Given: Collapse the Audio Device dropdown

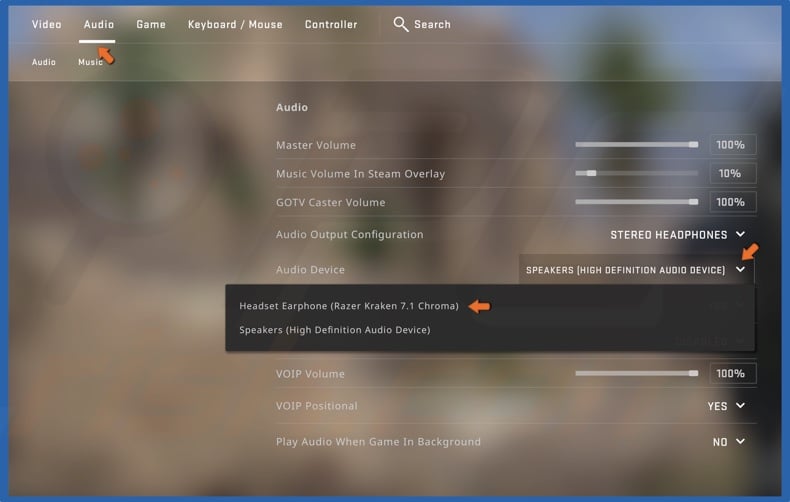Looking at the screenshot, I should point(636,270).
